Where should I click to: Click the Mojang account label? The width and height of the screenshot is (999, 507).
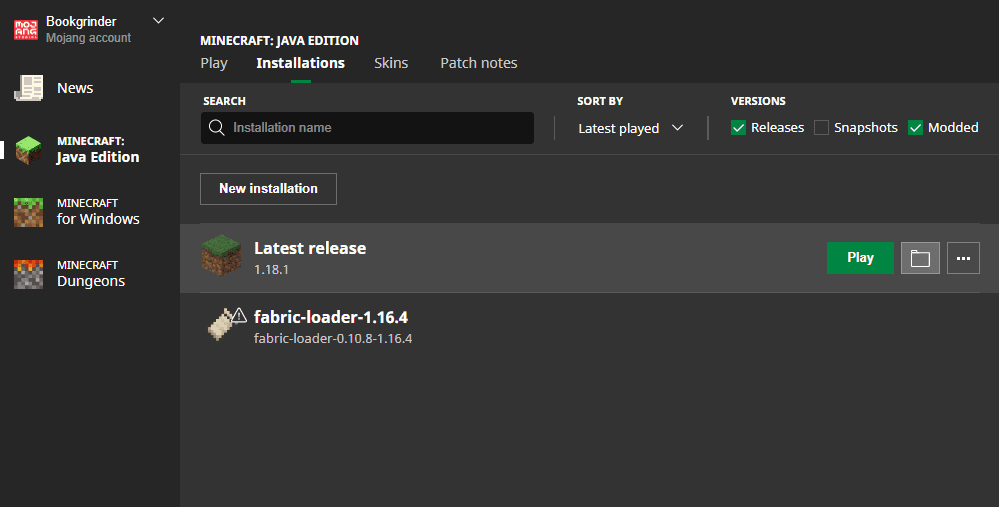click(x=89, y=38)
